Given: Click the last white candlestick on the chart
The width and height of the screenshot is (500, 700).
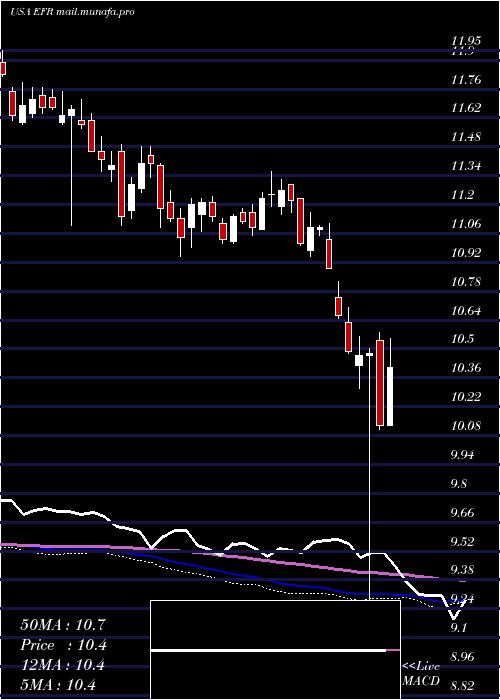Looking at the screenshot, I should [390, 396].
